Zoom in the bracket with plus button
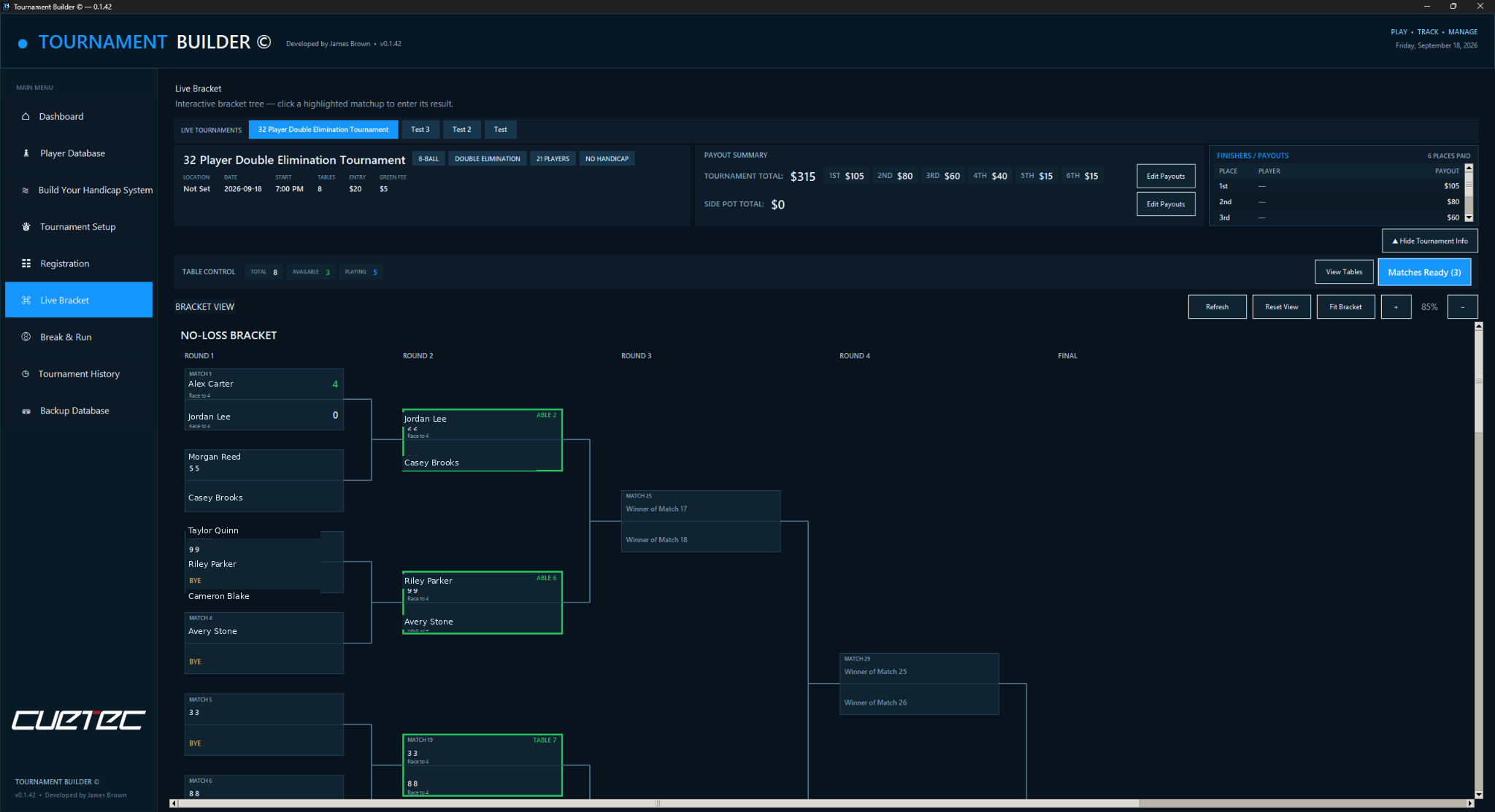 coord(1396,307)
